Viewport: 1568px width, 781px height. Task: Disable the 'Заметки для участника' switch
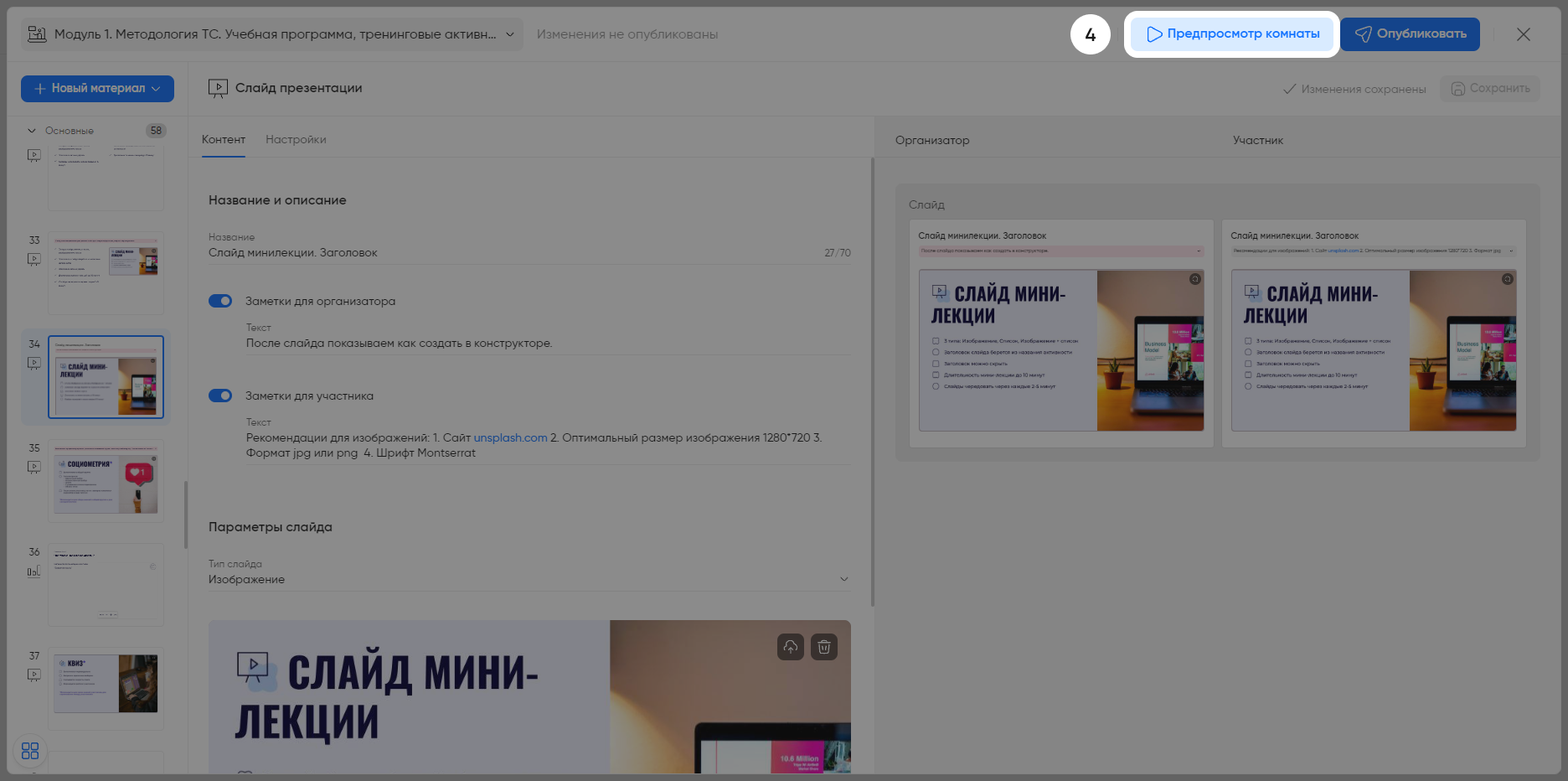[x=220, y=396]
